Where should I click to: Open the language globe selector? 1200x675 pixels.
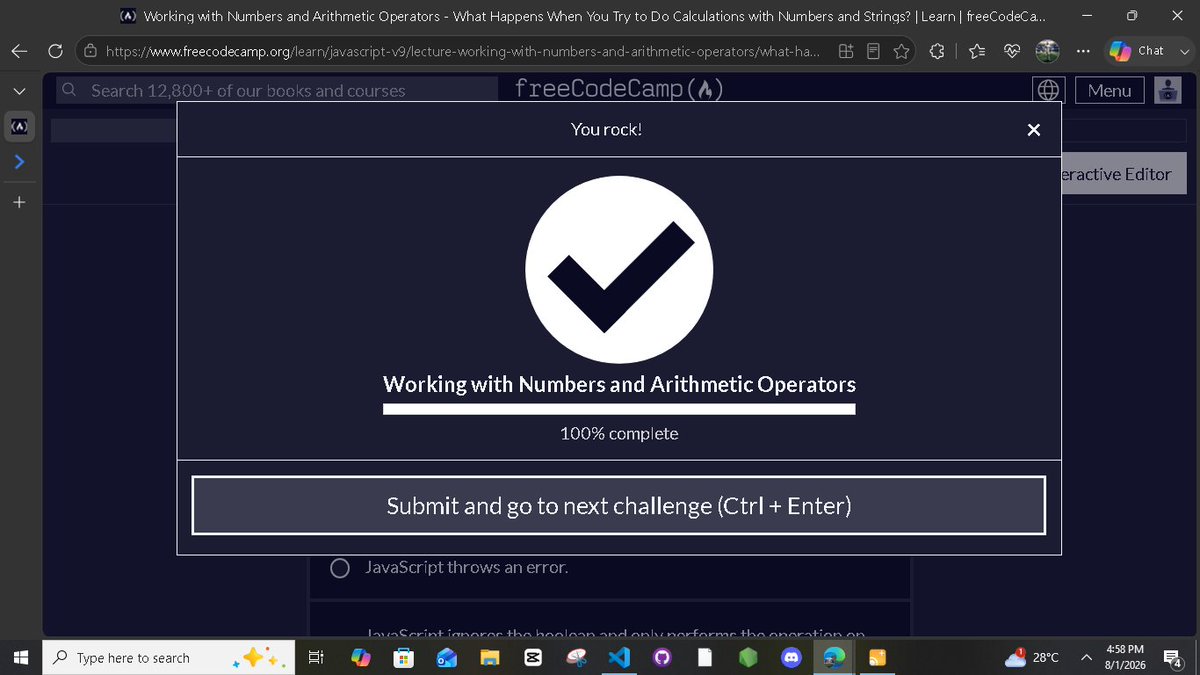pos(1048,90)
